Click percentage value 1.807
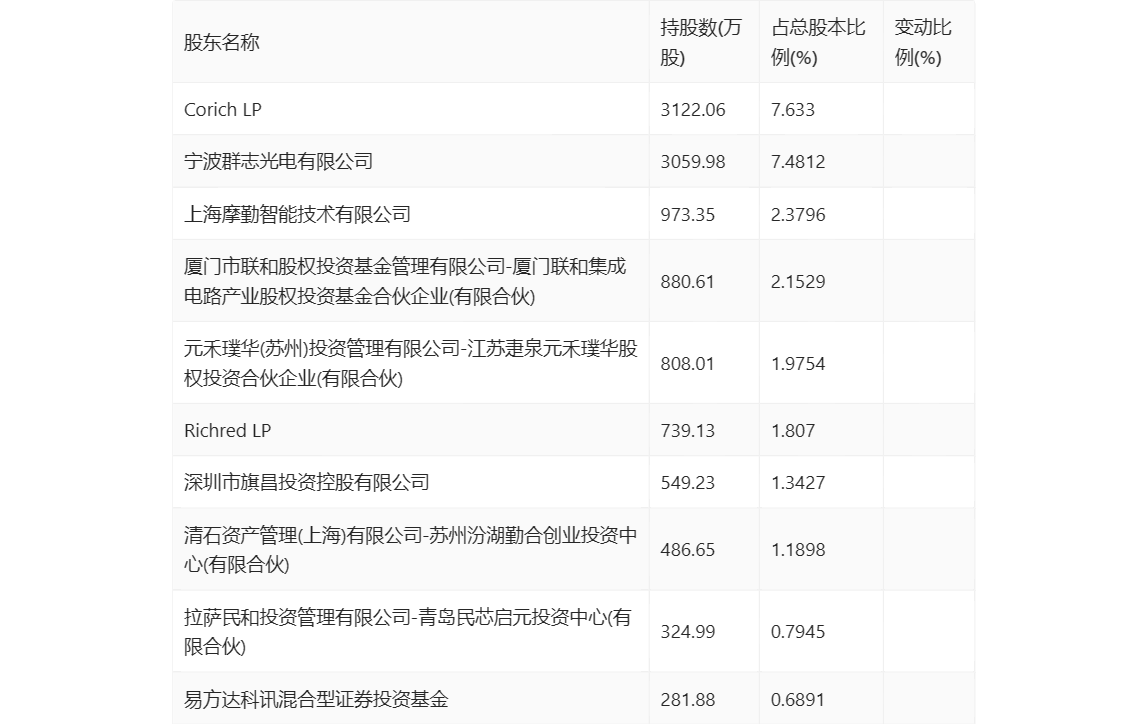Screen dimensions: 1148x724 click(793, 431)
